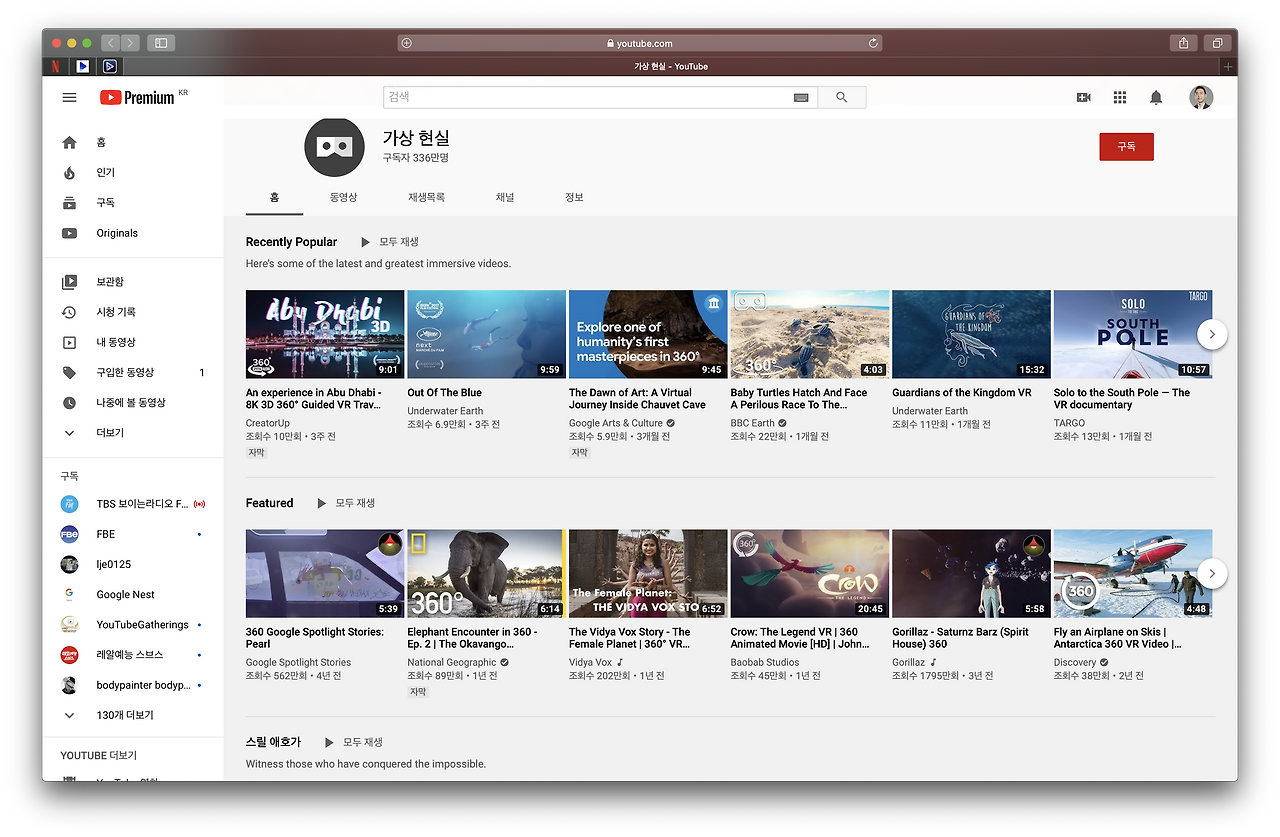Open 구독 subscriptions in the sidebar
Screen dimensions: 1280x837
133,203
